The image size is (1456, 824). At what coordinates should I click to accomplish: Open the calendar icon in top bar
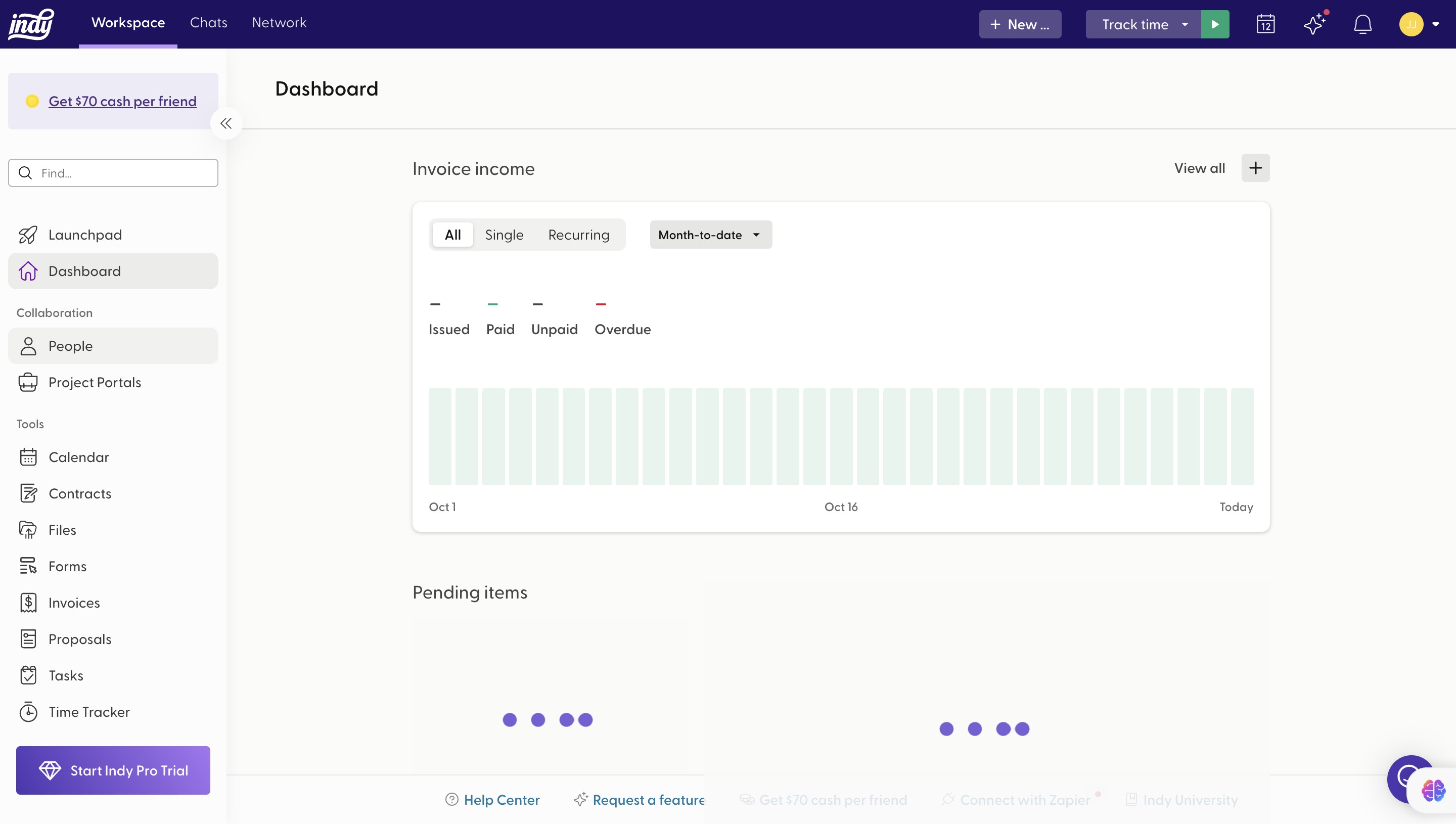(x=1265, y=24)
